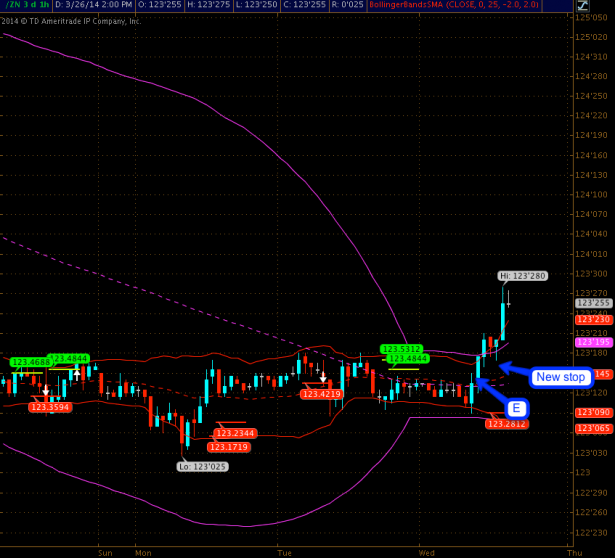The height and width of the screenshot is (558, 615).
Task: Click the white down-arrow marker above 123.4219
Action: 323,377
